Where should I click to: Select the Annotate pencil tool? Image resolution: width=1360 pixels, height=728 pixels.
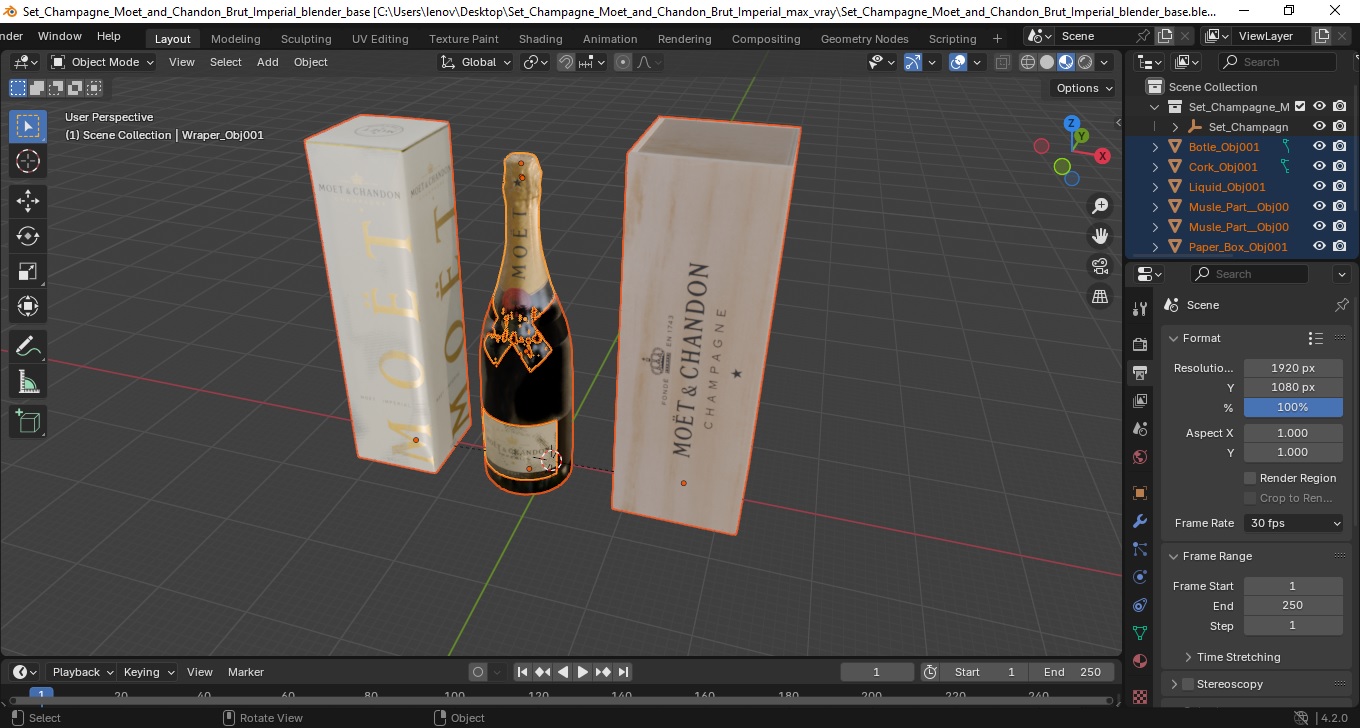[x=28, y=347]
